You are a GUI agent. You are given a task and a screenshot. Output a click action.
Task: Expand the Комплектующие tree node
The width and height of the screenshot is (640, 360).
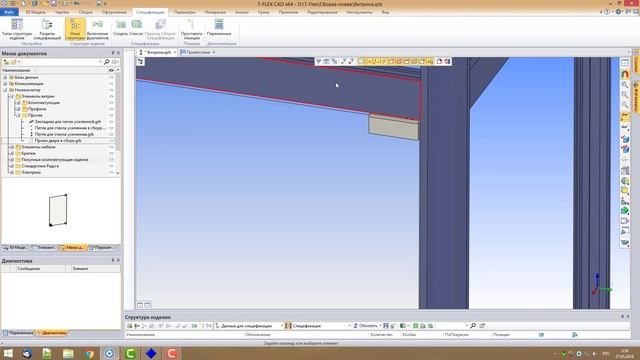18,102
